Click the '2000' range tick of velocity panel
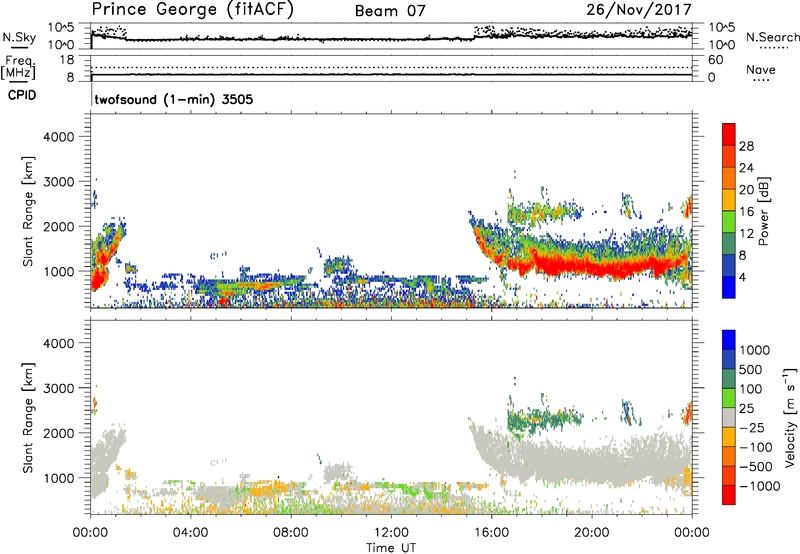The image size is (800, 554). (x=59, y=433)
